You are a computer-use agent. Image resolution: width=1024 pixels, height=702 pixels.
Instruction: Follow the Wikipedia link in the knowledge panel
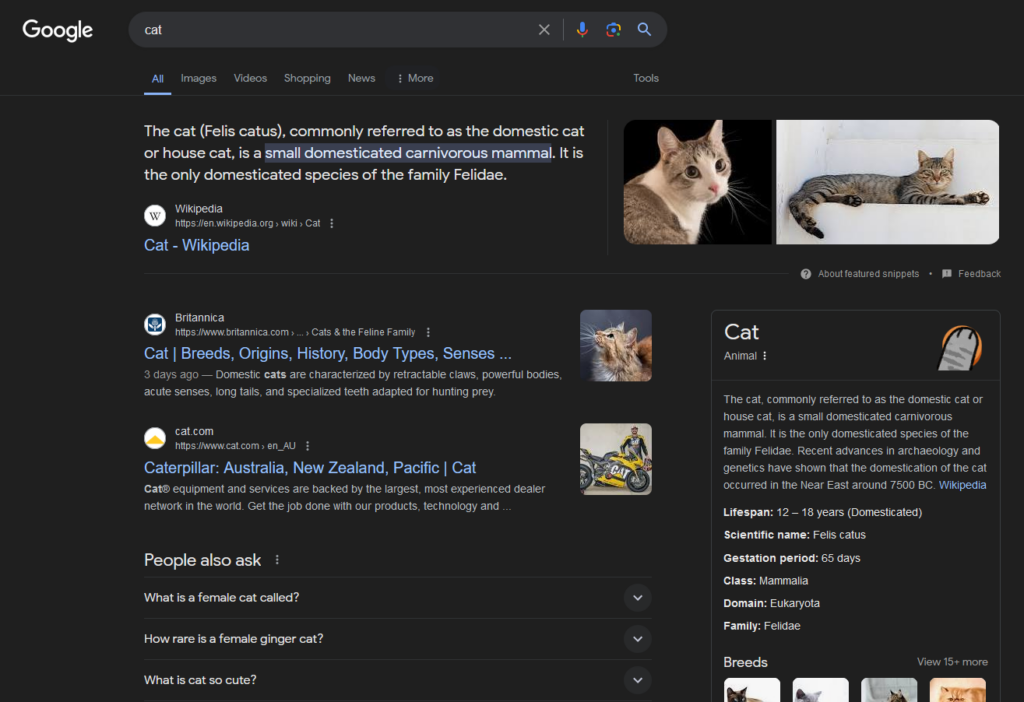point(962,485)
